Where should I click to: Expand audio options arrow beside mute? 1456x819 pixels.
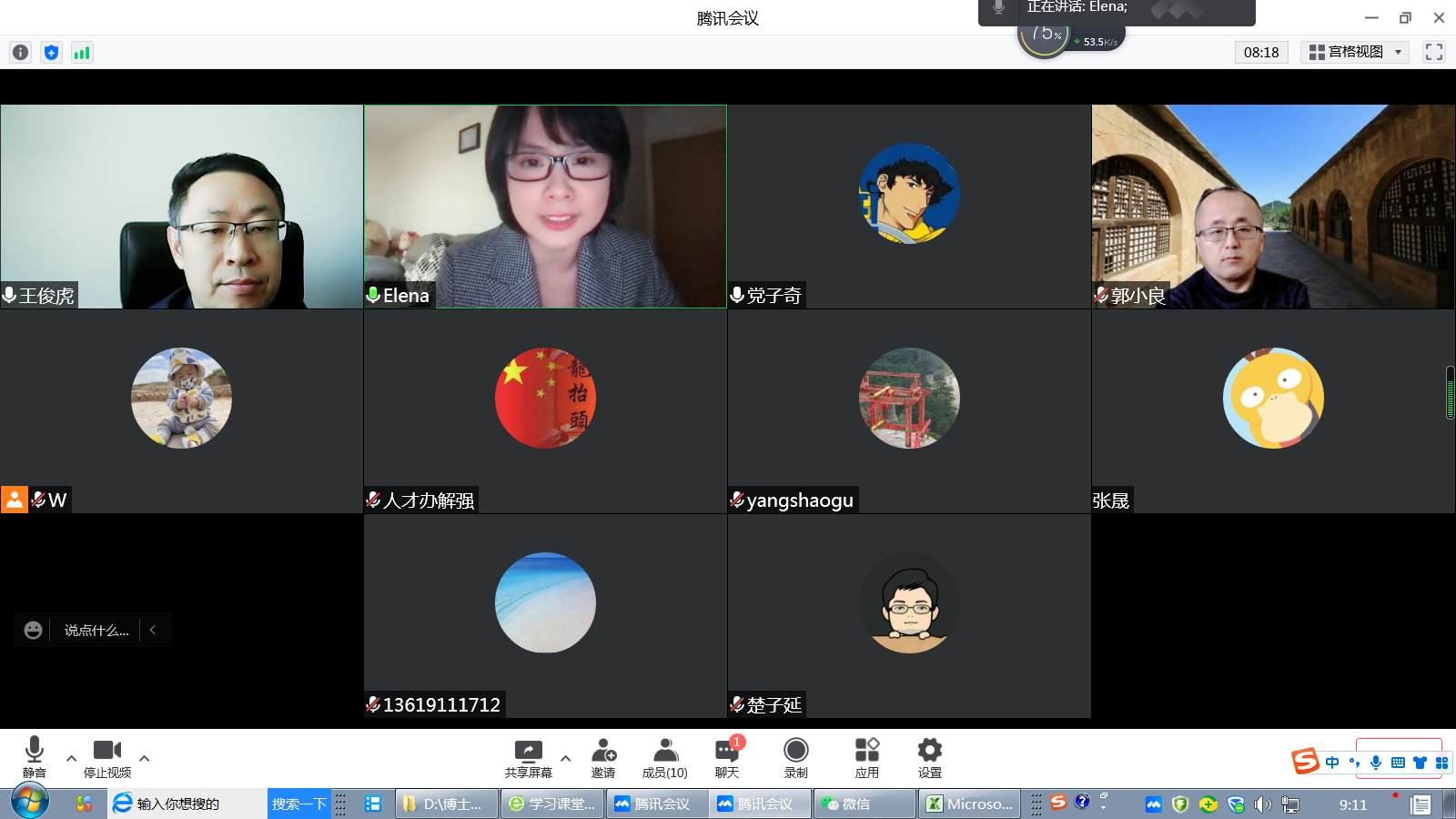pyautogui.click(x=71, y=758)
